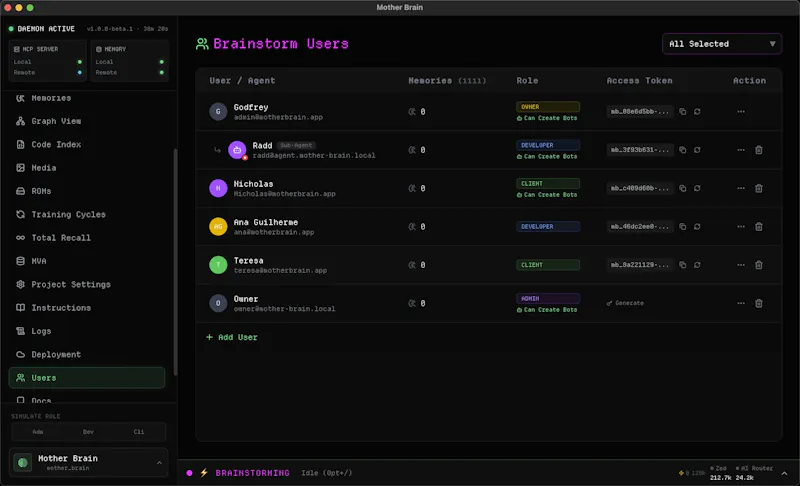The height and width of the screenshot is (486, 800).
Task: Open Radd's DEVELOPER role selector
Action: click(x=547, y=145)
